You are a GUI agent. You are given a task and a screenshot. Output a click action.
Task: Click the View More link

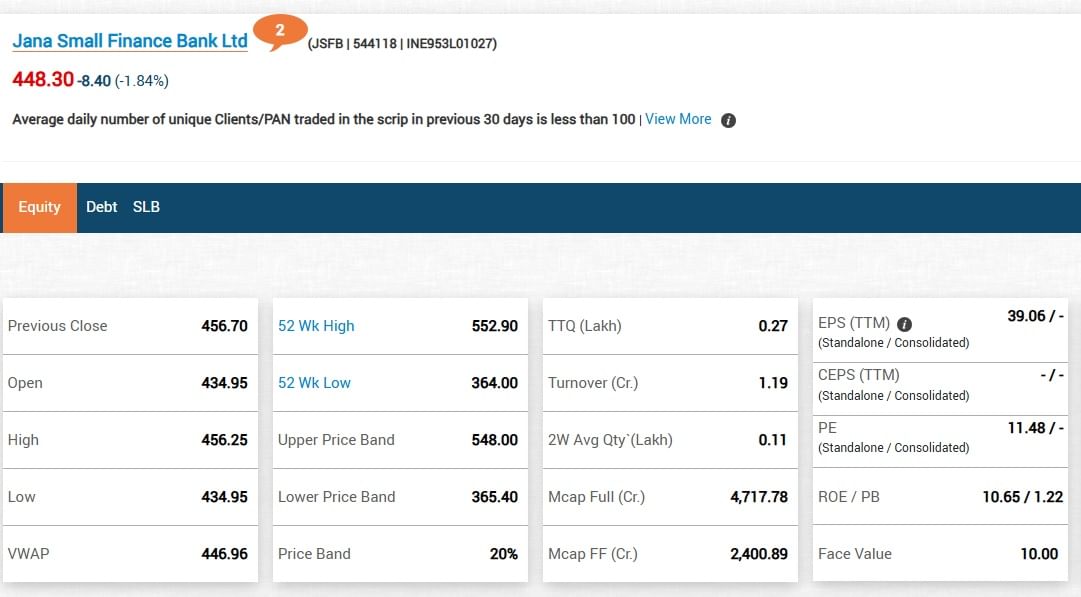coord(678,119)
